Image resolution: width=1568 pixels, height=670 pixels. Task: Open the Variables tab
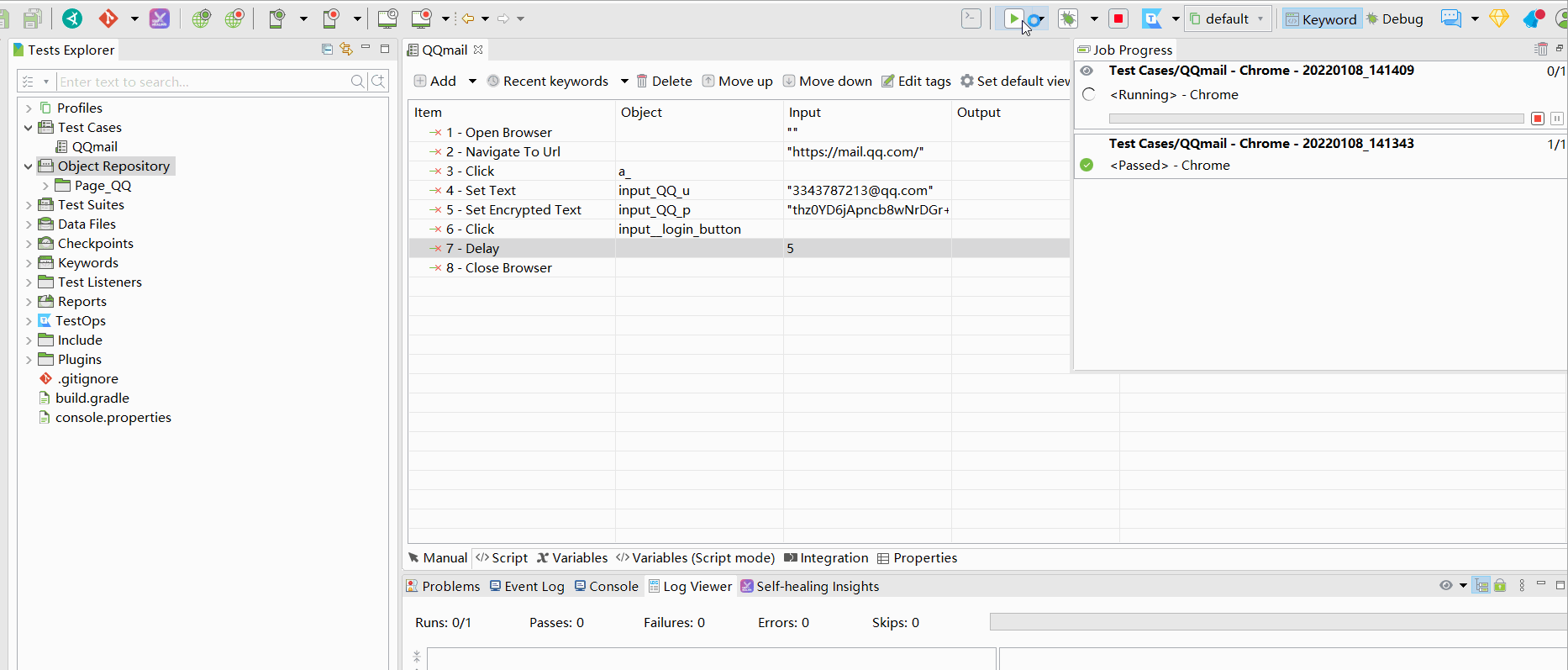[x=572, y=558]
